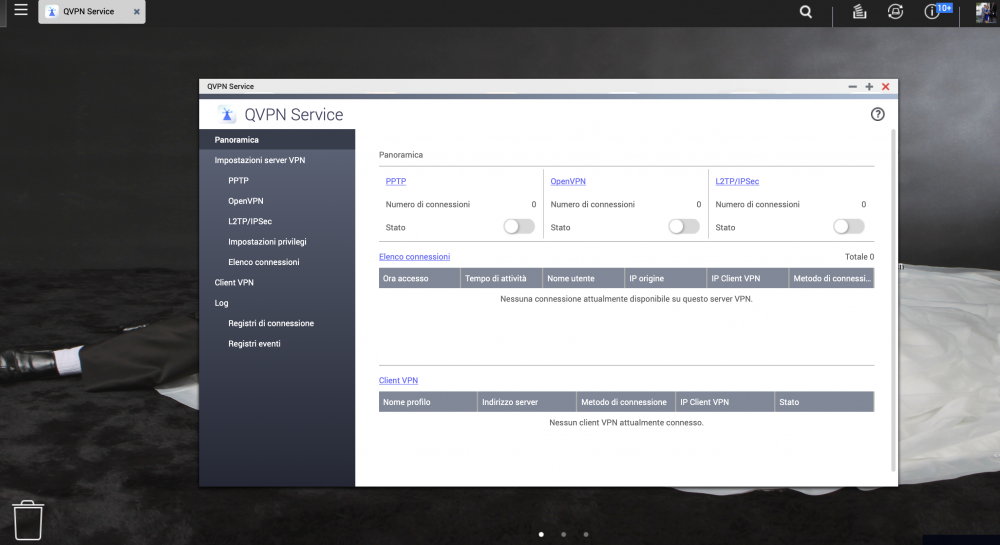Open Registri di connessione

pyautogui.click(x=271, y=324)
